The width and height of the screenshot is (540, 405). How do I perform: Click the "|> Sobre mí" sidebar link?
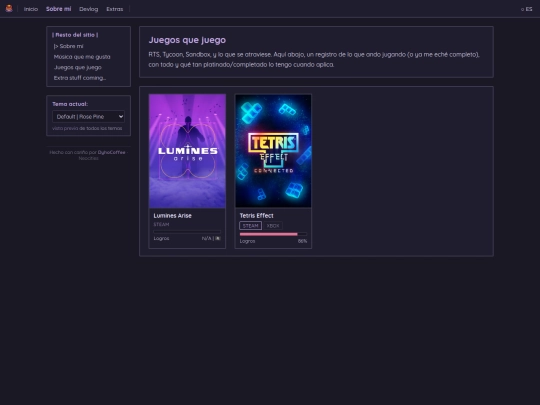click(x=69, y=46)
